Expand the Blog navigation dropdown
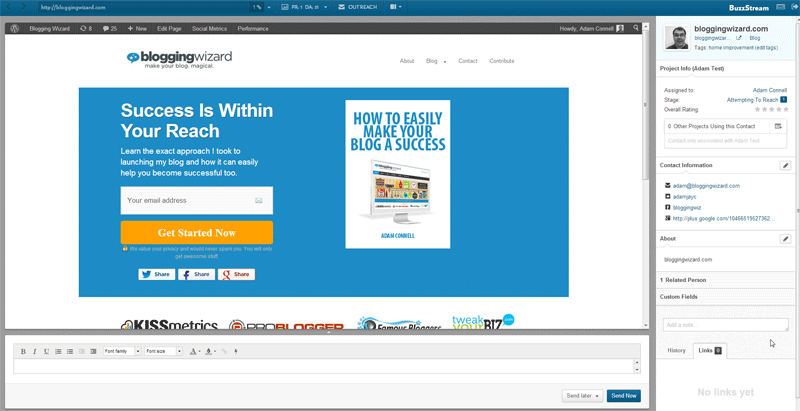Screen dimensions: 800x411 click(x=436, y=61)
